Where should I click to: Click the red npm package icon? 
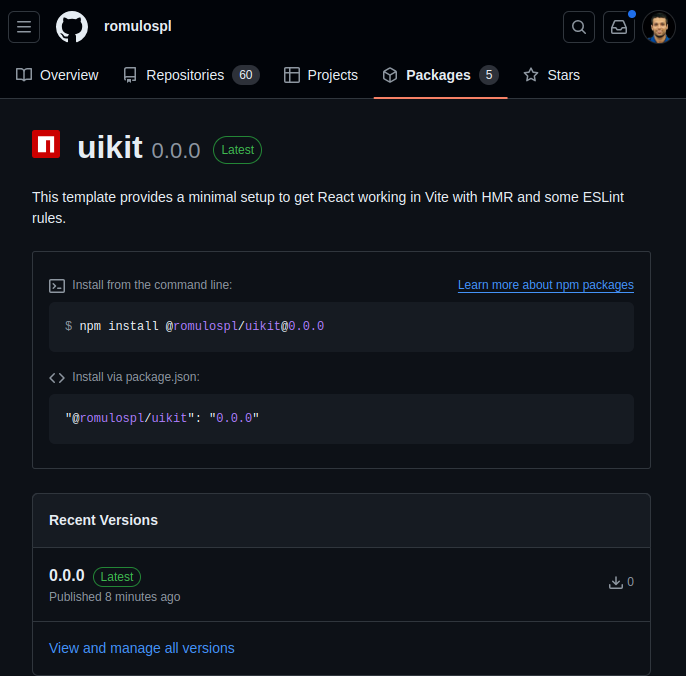point(46,144)
